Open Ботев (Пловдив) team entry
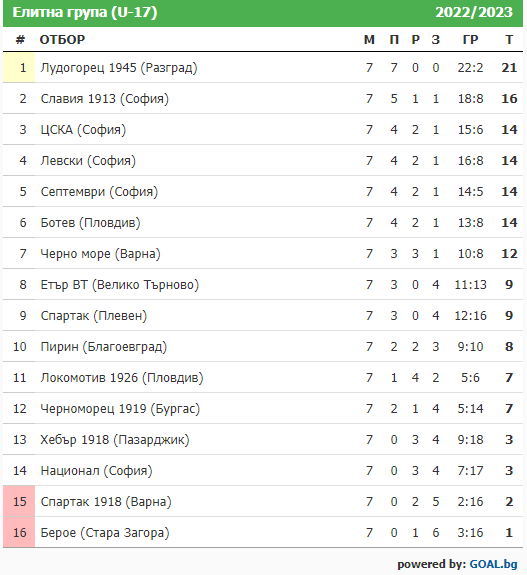This screenshot has width=527, height=575. pyautogui.click(x=90, y=223)
